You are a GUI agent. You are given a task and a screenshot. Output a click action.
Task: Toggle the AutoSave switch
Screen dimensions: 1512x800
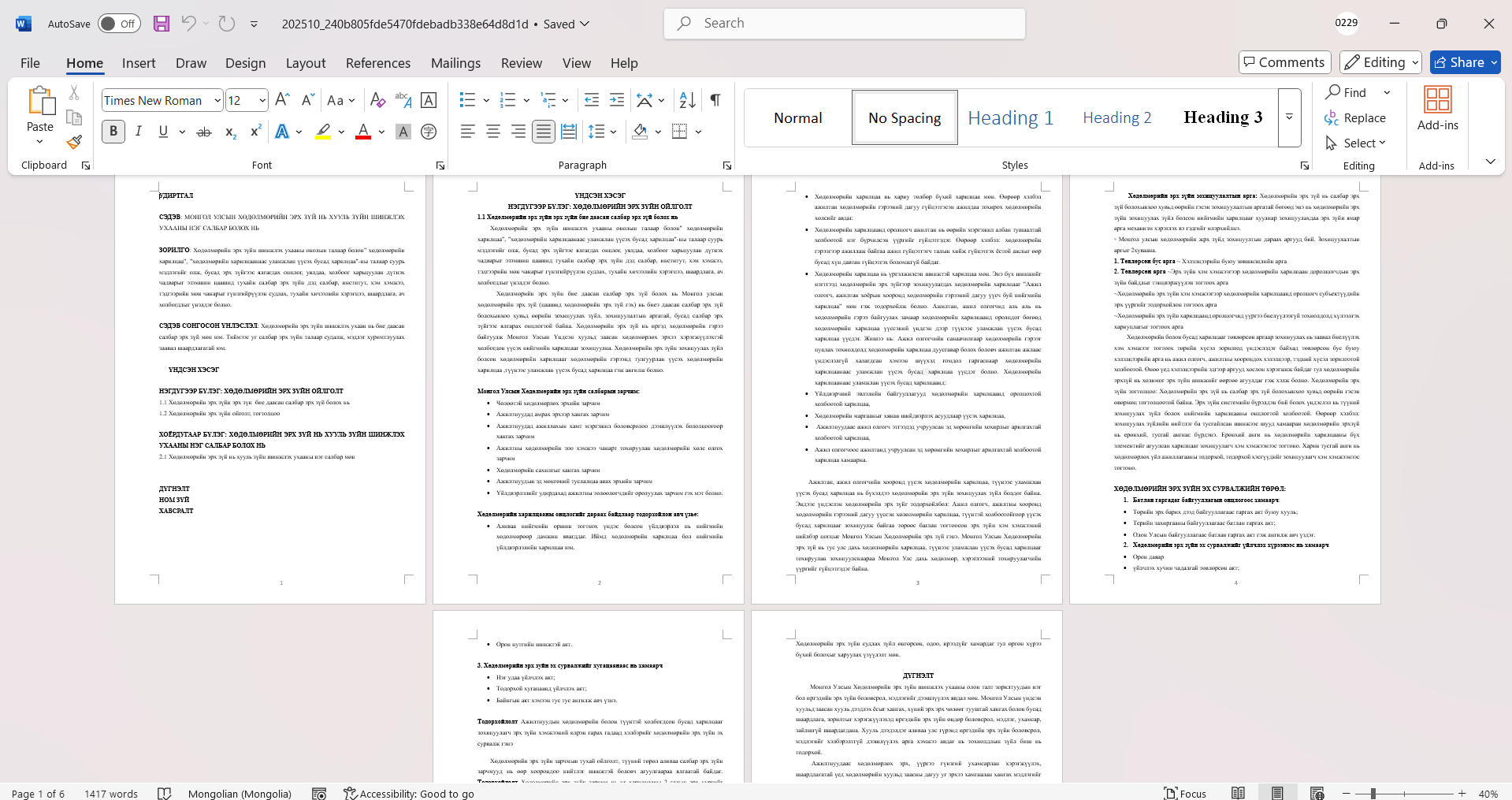pos(119,24)
